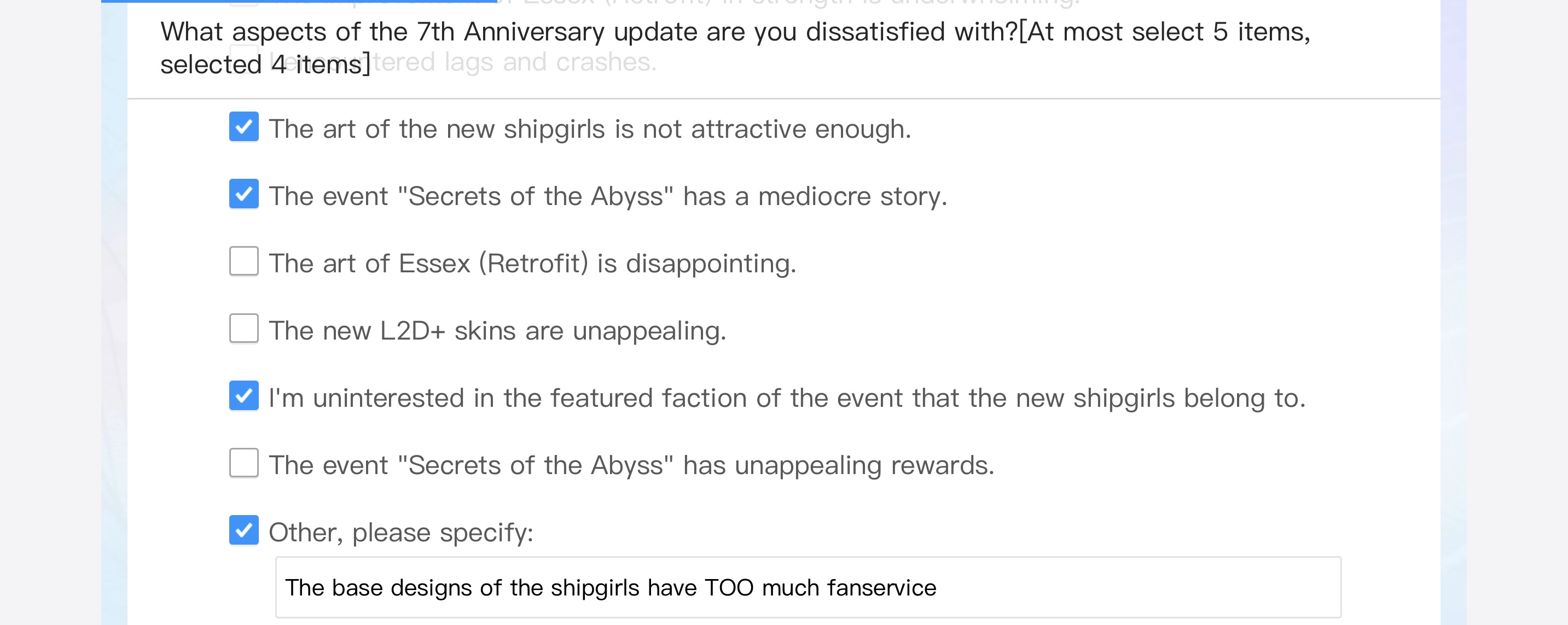Uncheck the 'art of new shipgirls' checkbox
Screen dimensions: 1568x625
point(243,126)
